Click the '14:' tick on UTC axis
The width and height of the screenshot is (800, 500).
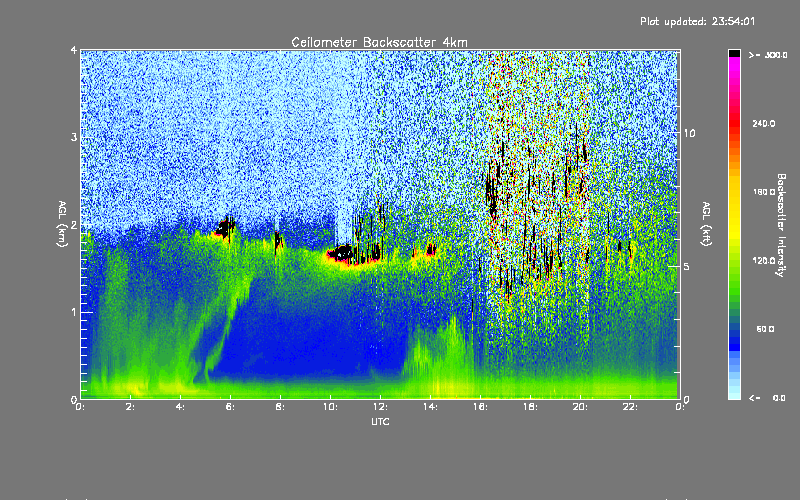pos(430,407)
